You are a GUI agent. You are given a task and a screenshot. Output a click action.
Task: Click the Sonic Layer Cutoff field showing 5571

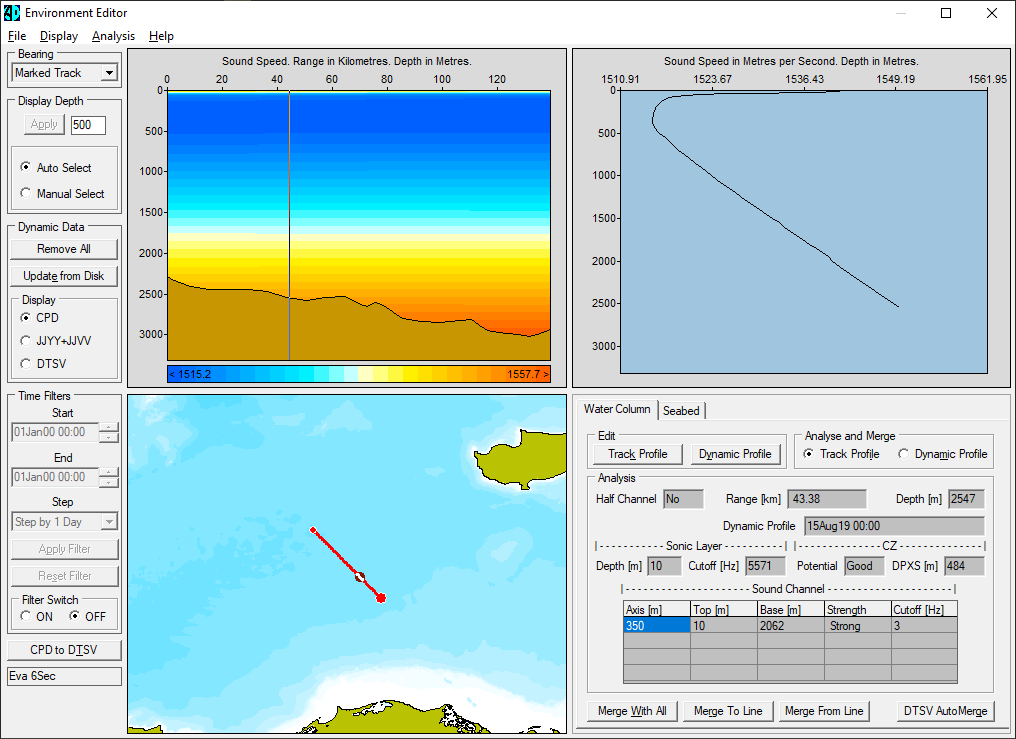[765, 566]
